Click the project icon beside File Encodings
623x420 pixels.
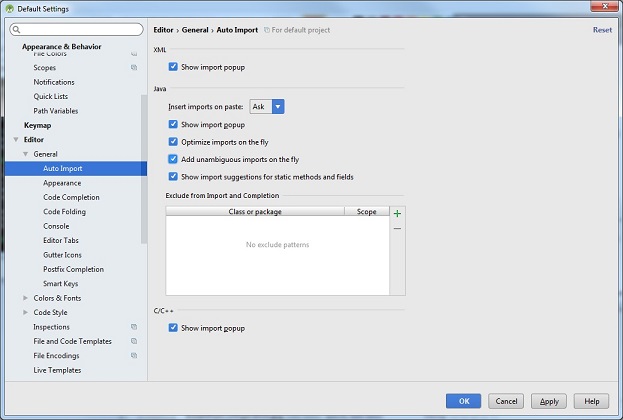tap(134, 356)
